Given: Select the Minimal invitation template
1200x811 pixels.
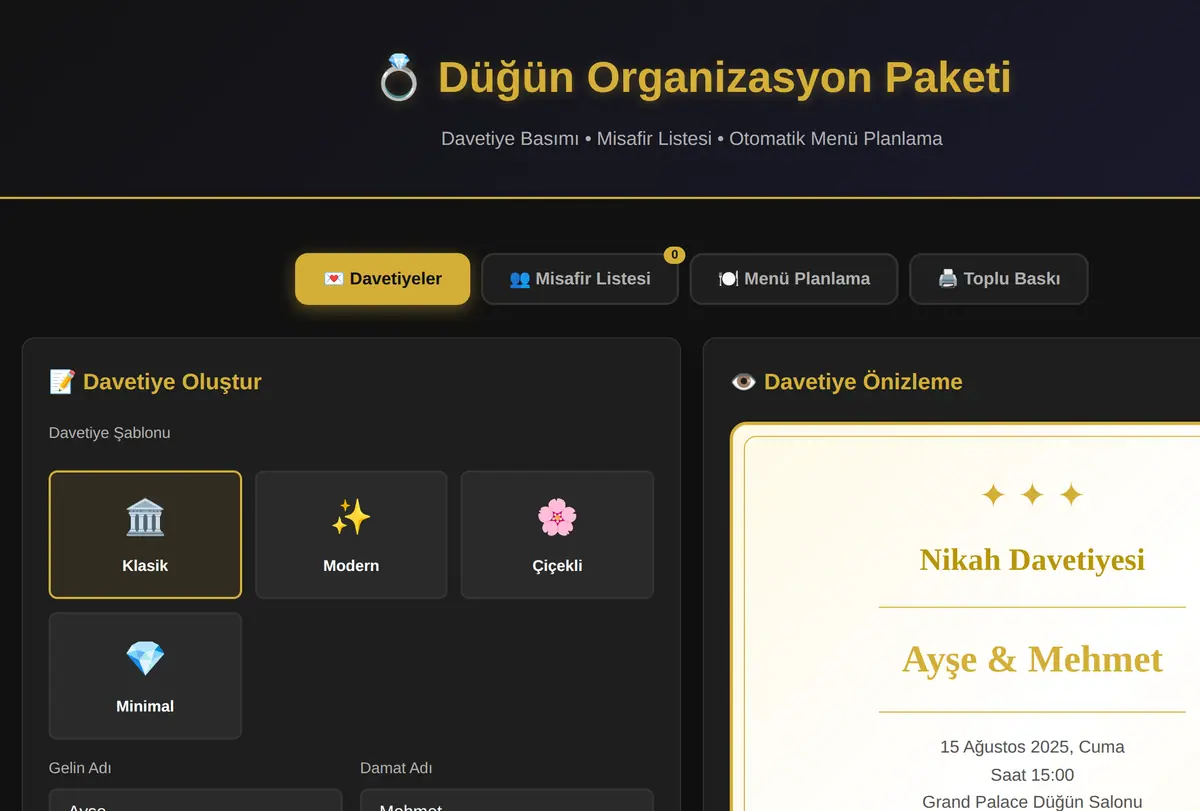Looking at the screenshot, I should click(145, 676).
